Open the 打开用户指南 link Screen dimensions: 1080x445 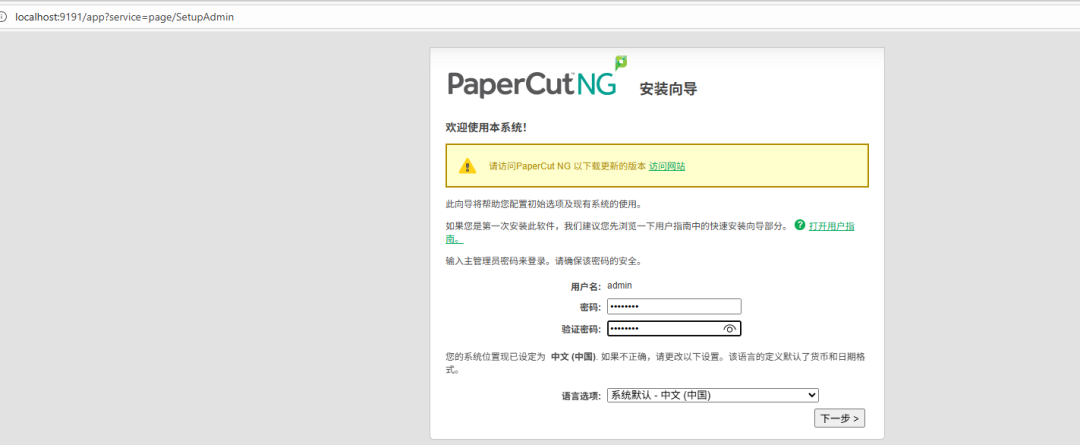(831, 226)
